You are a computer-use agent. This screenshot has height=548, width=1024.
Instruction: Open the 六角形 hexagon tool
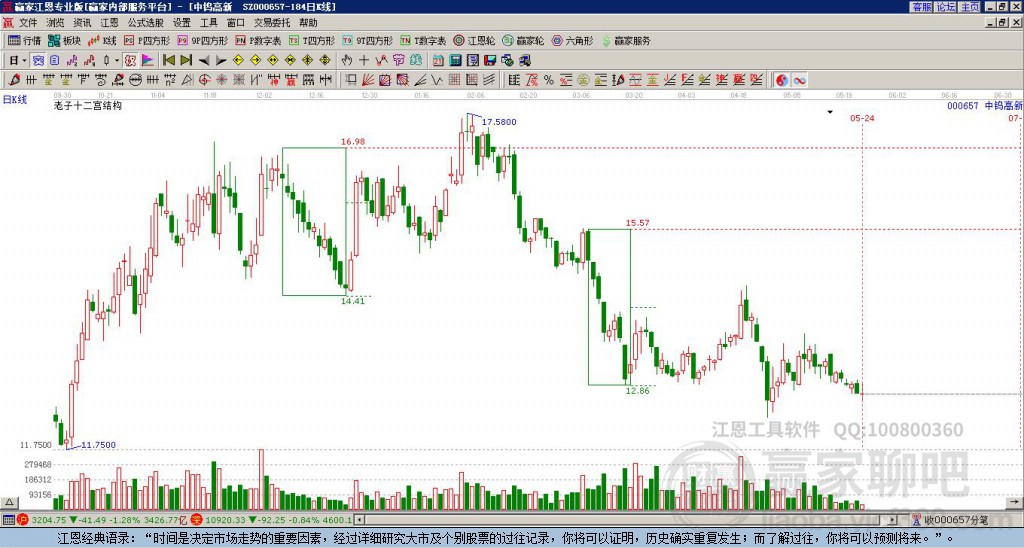point(572,40)
